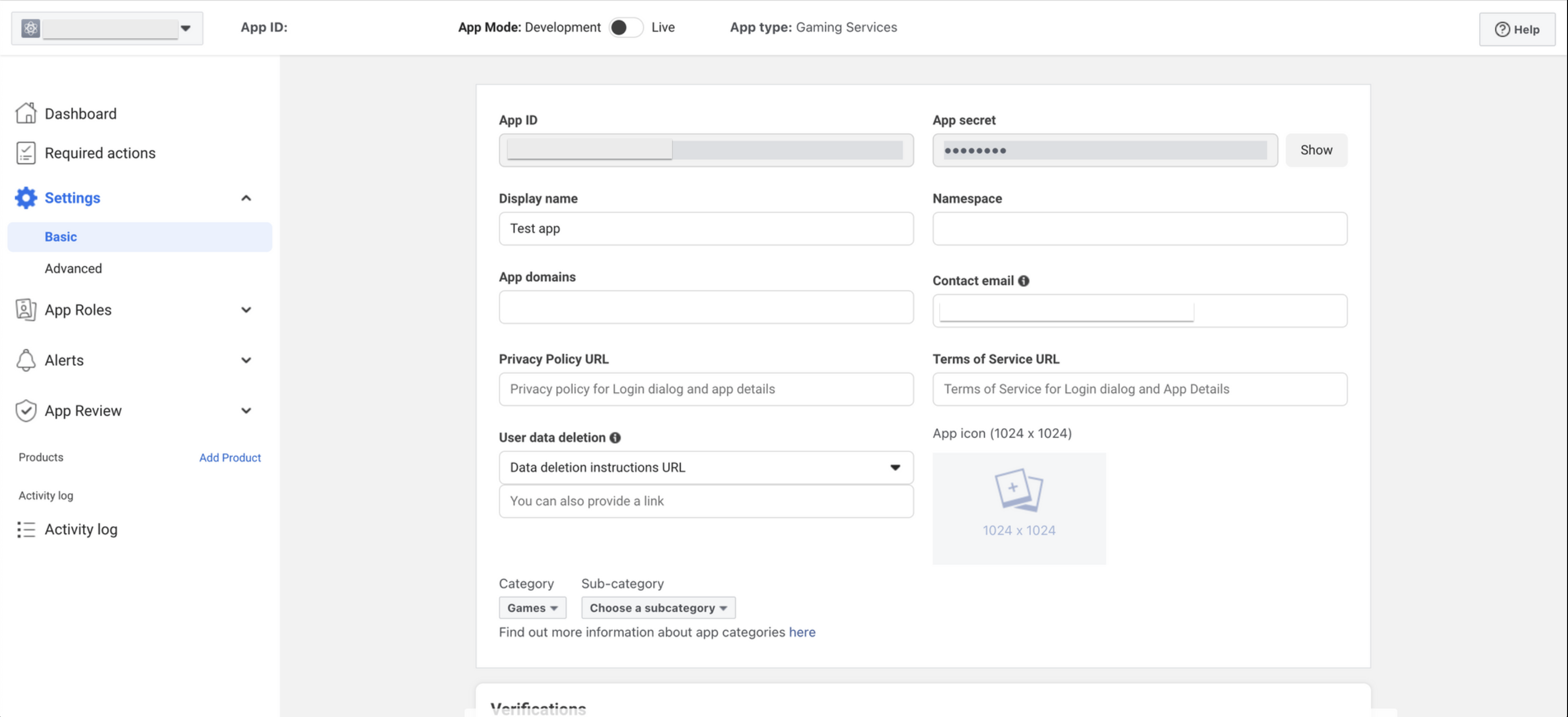Screen dimensions: 1568x717
Task: Click the Activity log list icon
Action: [26, 529]
